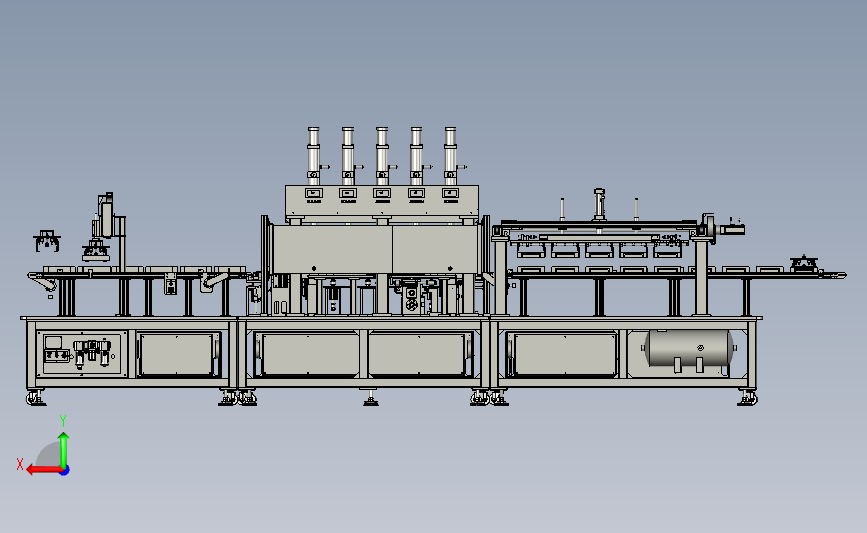
Task: Select the large enclosure panel of the center station
Action: point(376,249)
